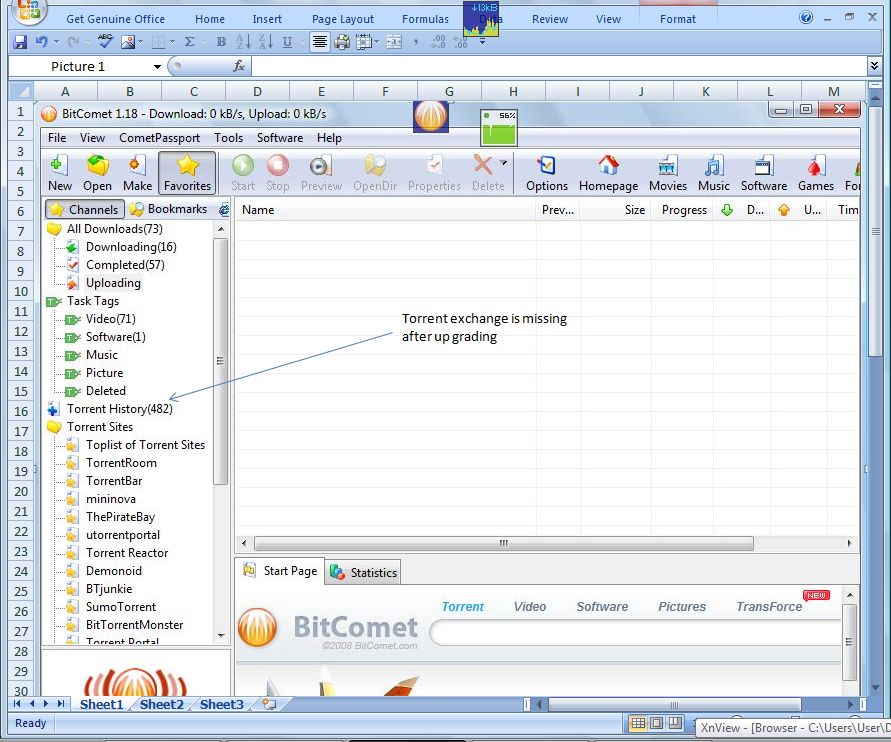Open Excel help question mark icon
The width and height of the screenshot is (891, 742).
[x=806, y=18]
